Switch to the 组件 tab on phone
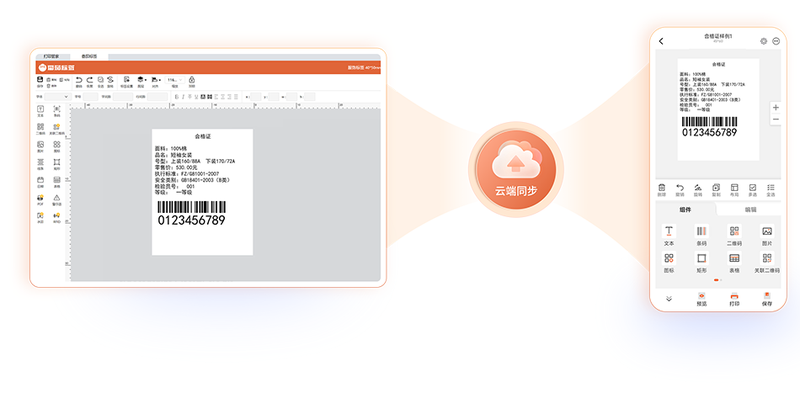 coord(685,209)
